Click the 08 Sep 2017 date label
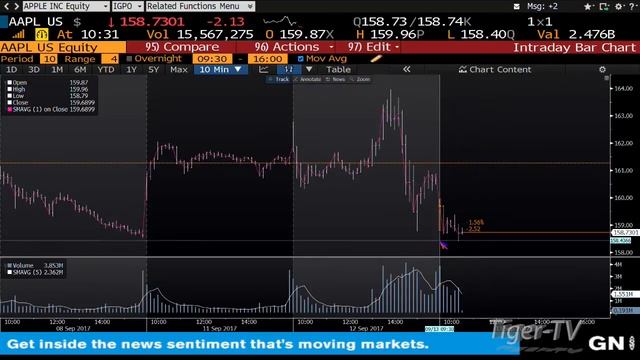Image resolution: width=640 pixels, height=360 pixels. click(73, 329)
